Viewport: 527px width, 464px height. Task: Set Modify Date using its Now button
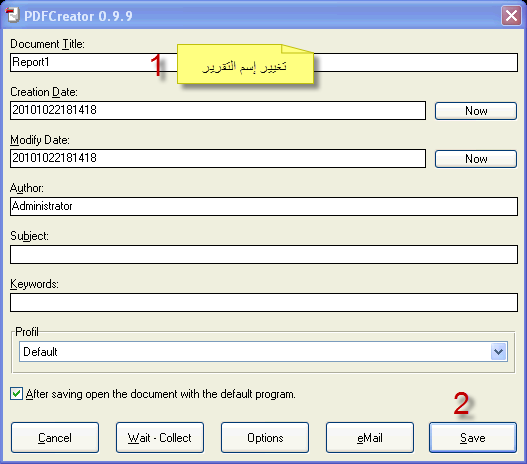coord(476,159)
